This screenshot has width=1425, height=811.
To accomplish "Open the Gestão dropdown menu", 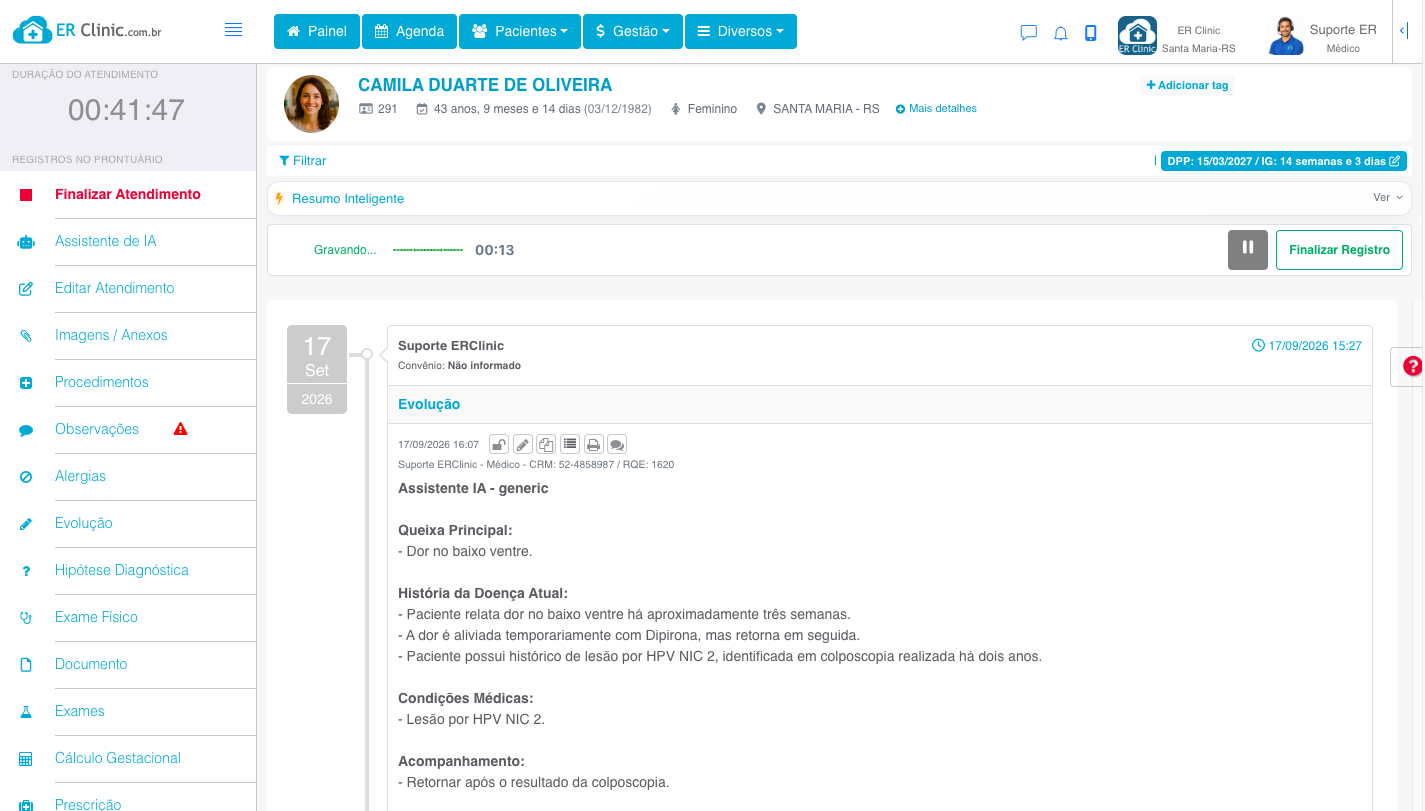I will coord(632,31).
